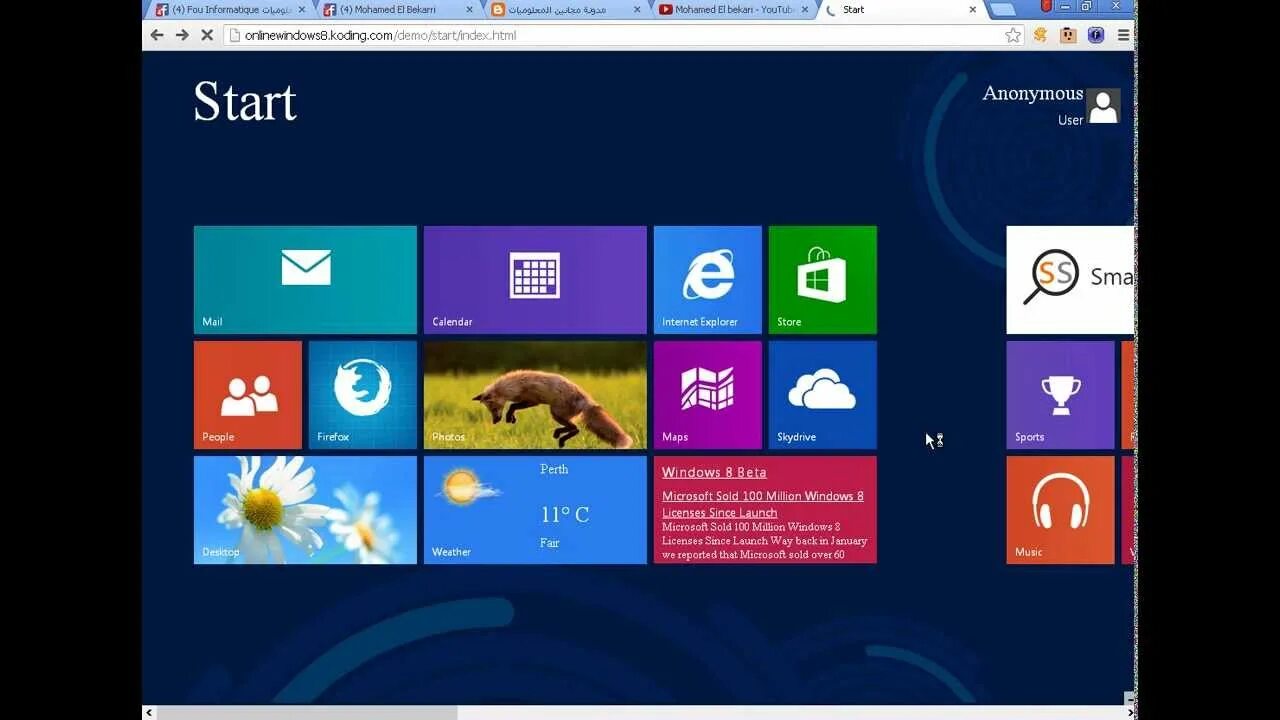Open the Skydrive tile
The height and width of the screenshot is (720, 1280).
point(823,395)
